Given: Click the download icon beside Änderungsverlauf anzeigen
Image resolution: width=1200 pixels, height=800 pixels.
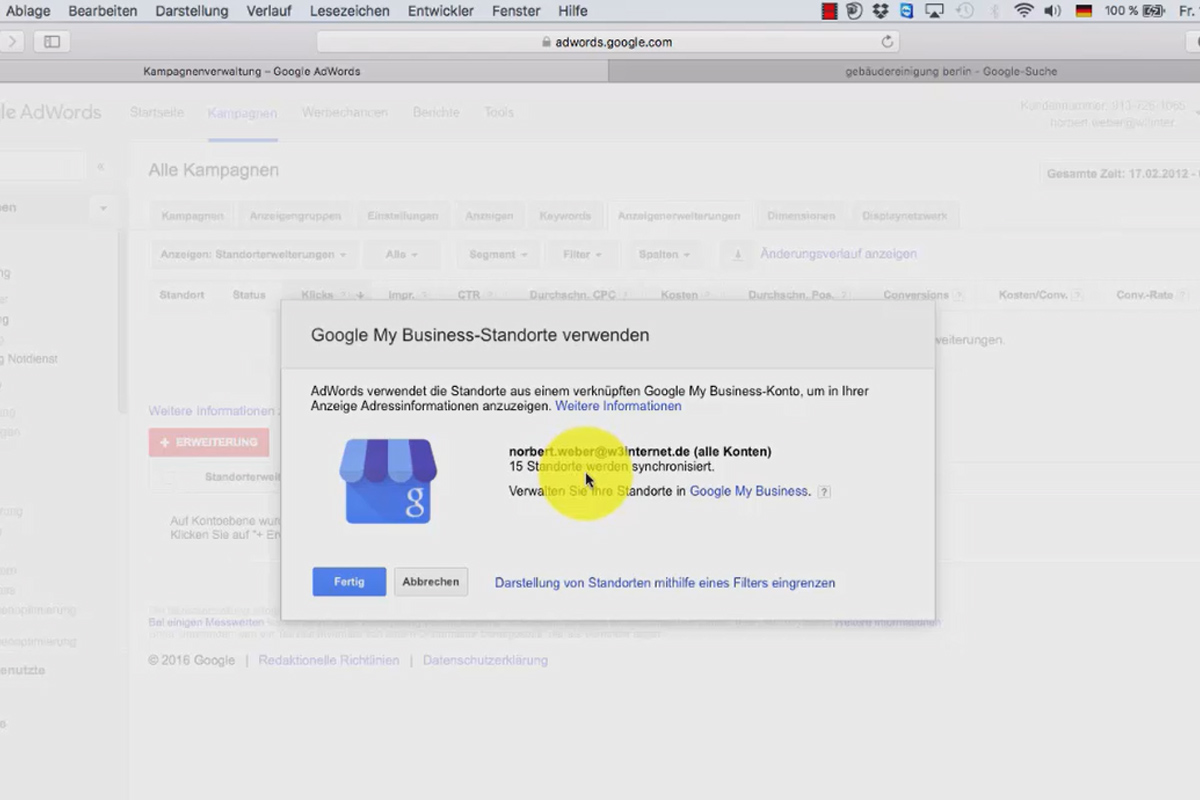Looking at the screenshot, I should click(x=737, y=254).
